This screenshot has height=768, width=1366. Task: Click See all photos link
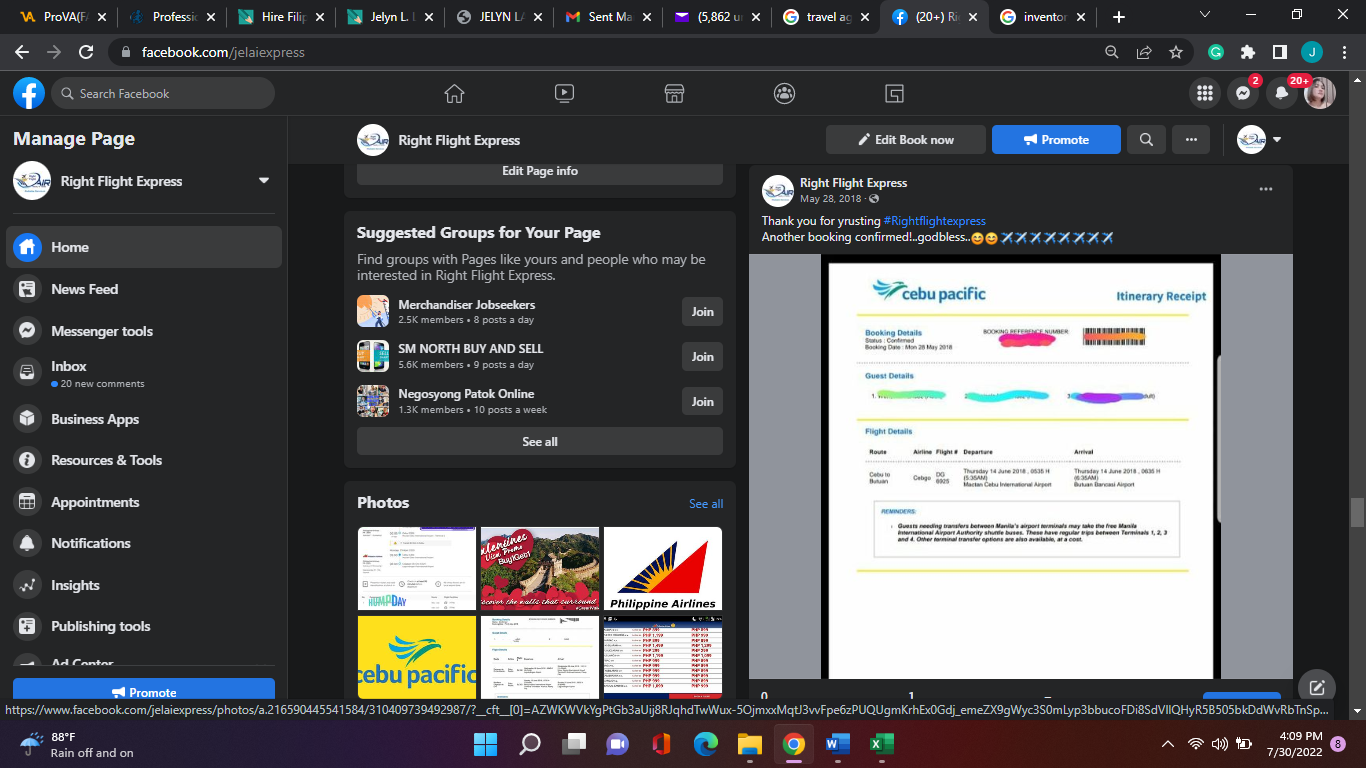point(706,504)
